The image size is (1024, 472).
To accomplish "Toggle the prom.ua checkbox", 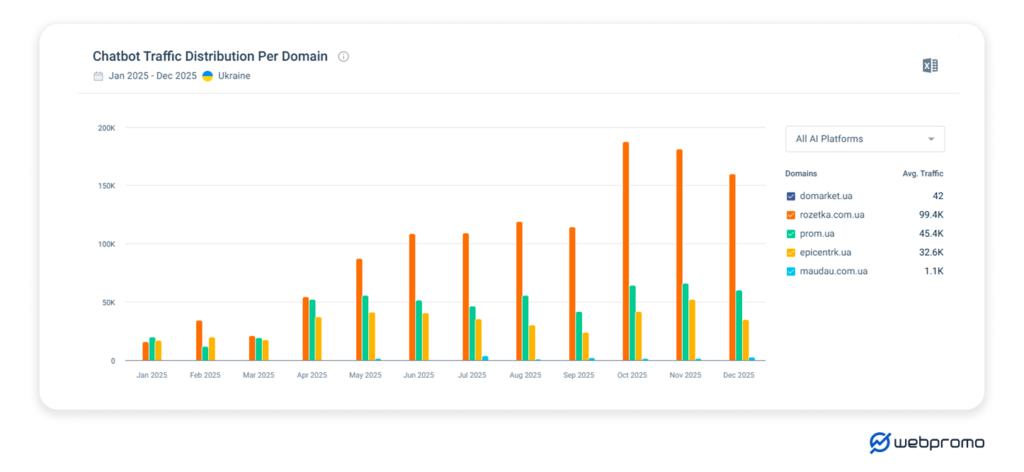I will [x=791, y=234].
